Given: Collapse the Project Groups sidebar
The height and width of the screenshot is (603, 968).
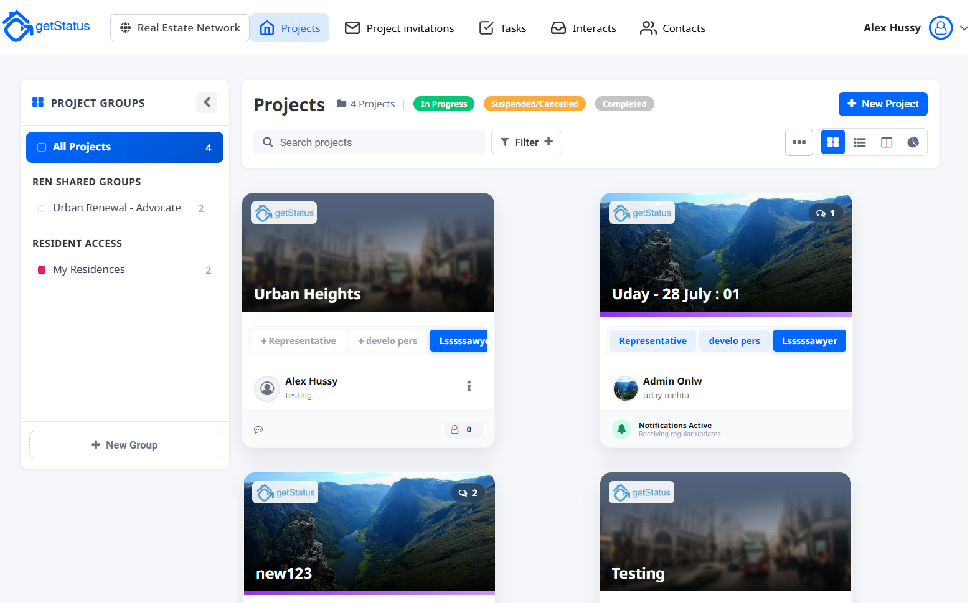Looking at the screenshot, I should [207, 102].
